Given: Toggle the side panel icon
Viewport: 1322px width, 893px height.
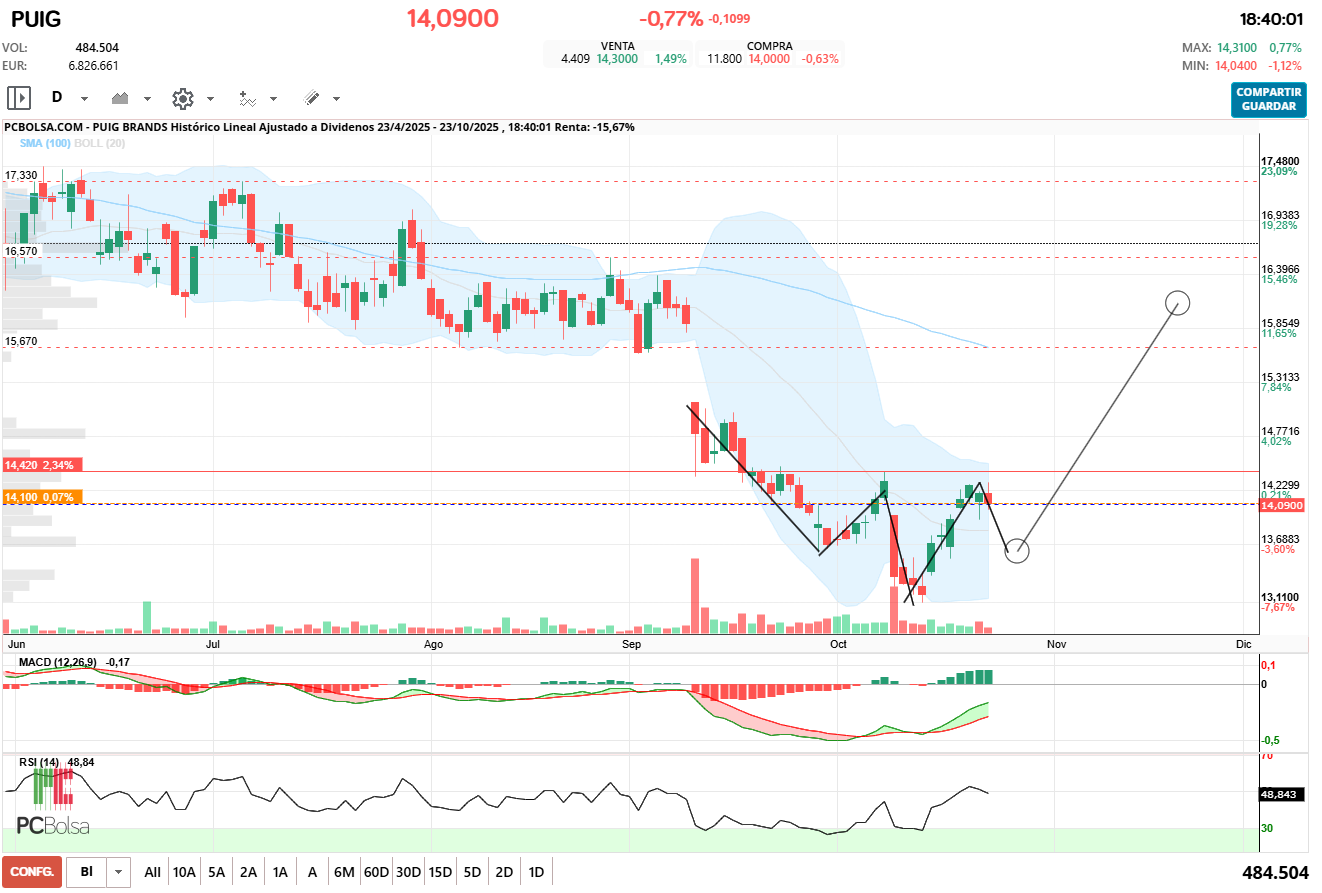Looking at the screenshot, I should point(19,98).
